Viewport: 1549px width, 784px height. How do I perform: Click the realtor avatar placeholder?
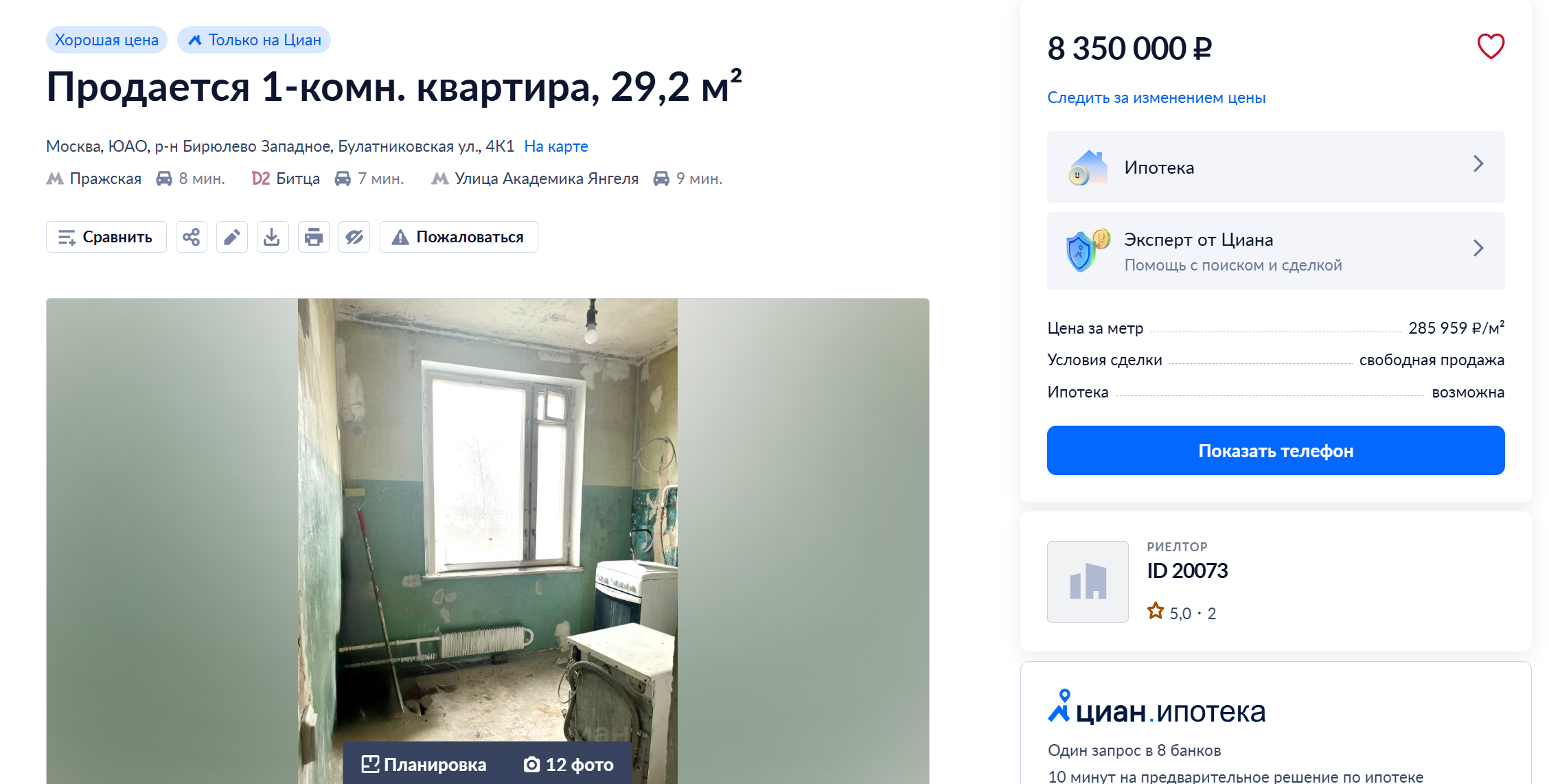pos(1088,581)
